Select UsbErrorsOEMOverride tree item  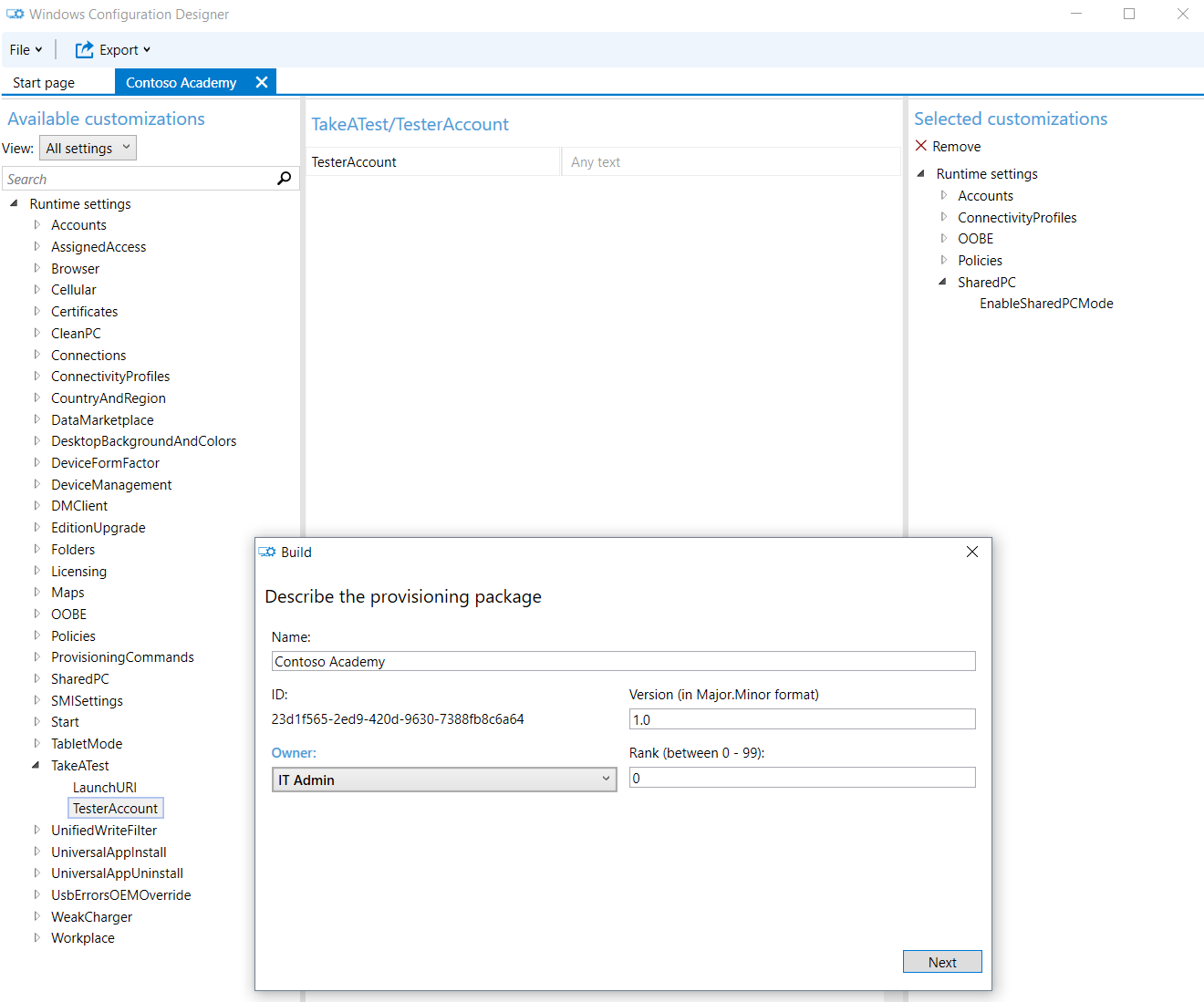tap(121, 895)
